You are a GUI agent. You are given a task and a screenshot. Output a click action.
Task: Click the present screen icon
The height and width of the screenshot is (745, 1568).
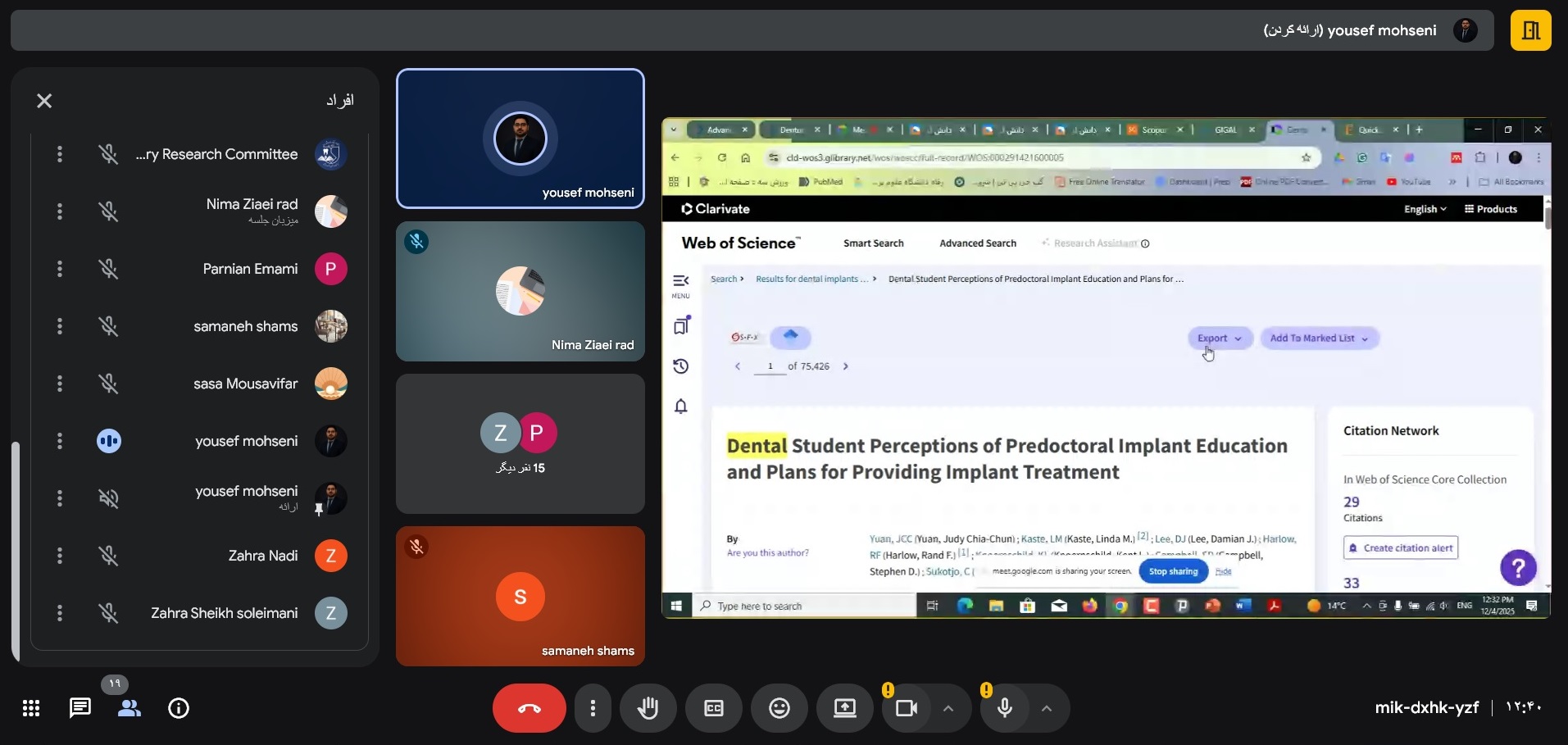click(x=844, y=708)
